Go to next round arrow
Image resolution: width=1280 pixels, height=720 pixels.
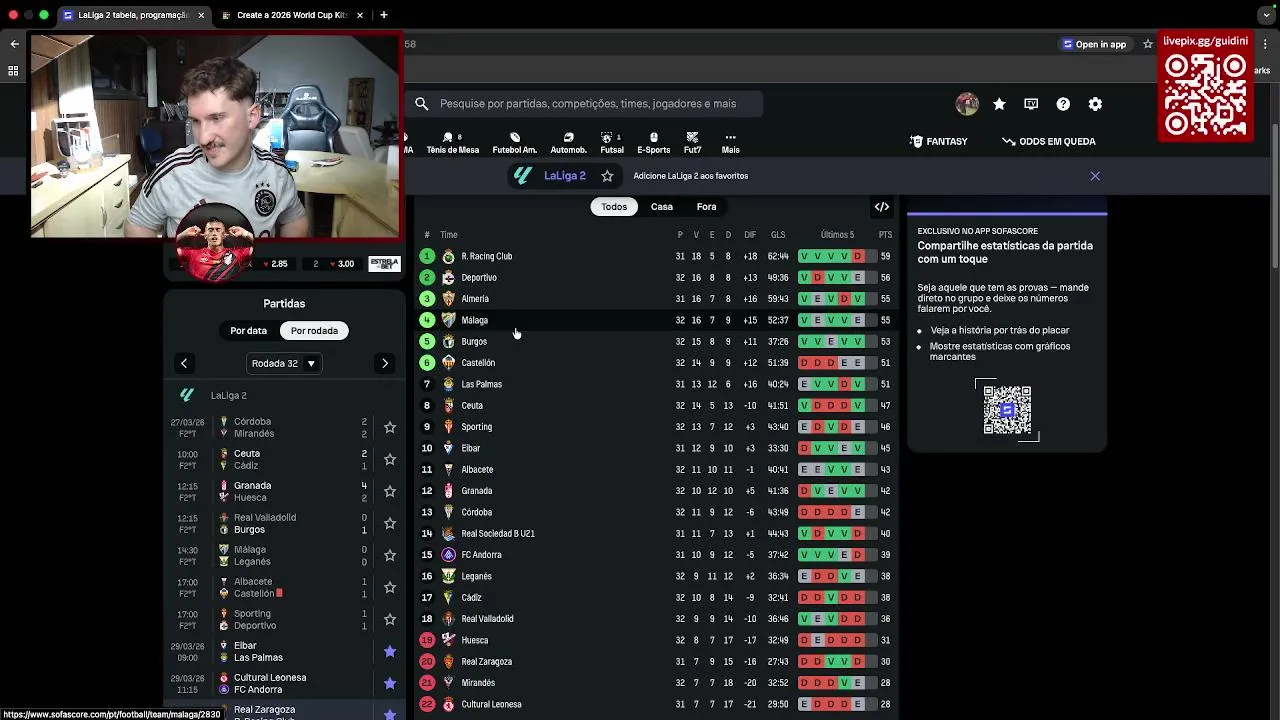coord(385,364)
